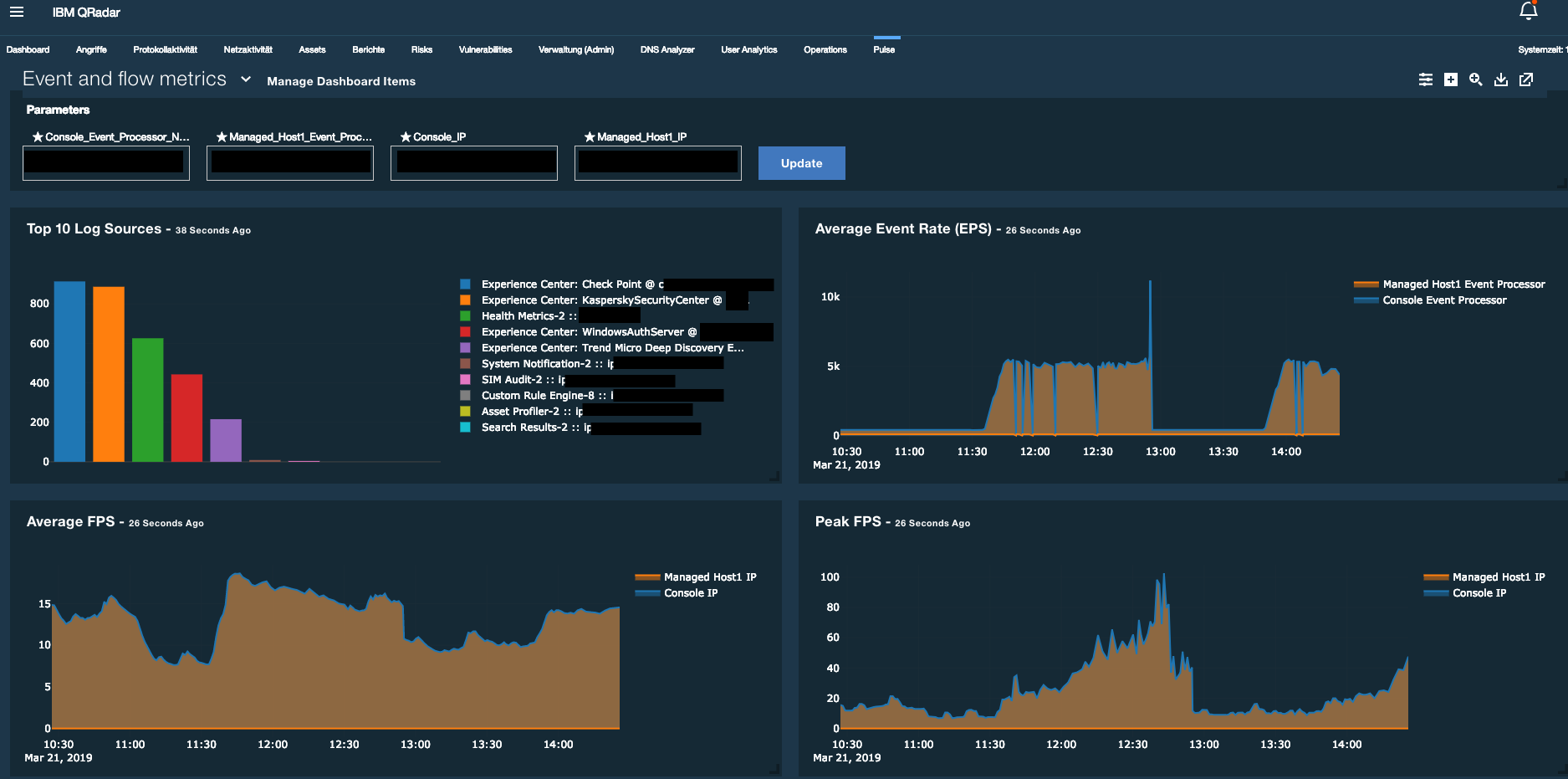The image size is (1568, 779).
Task: Click the add new dashboard item icon
Action: click(1450, 79)
